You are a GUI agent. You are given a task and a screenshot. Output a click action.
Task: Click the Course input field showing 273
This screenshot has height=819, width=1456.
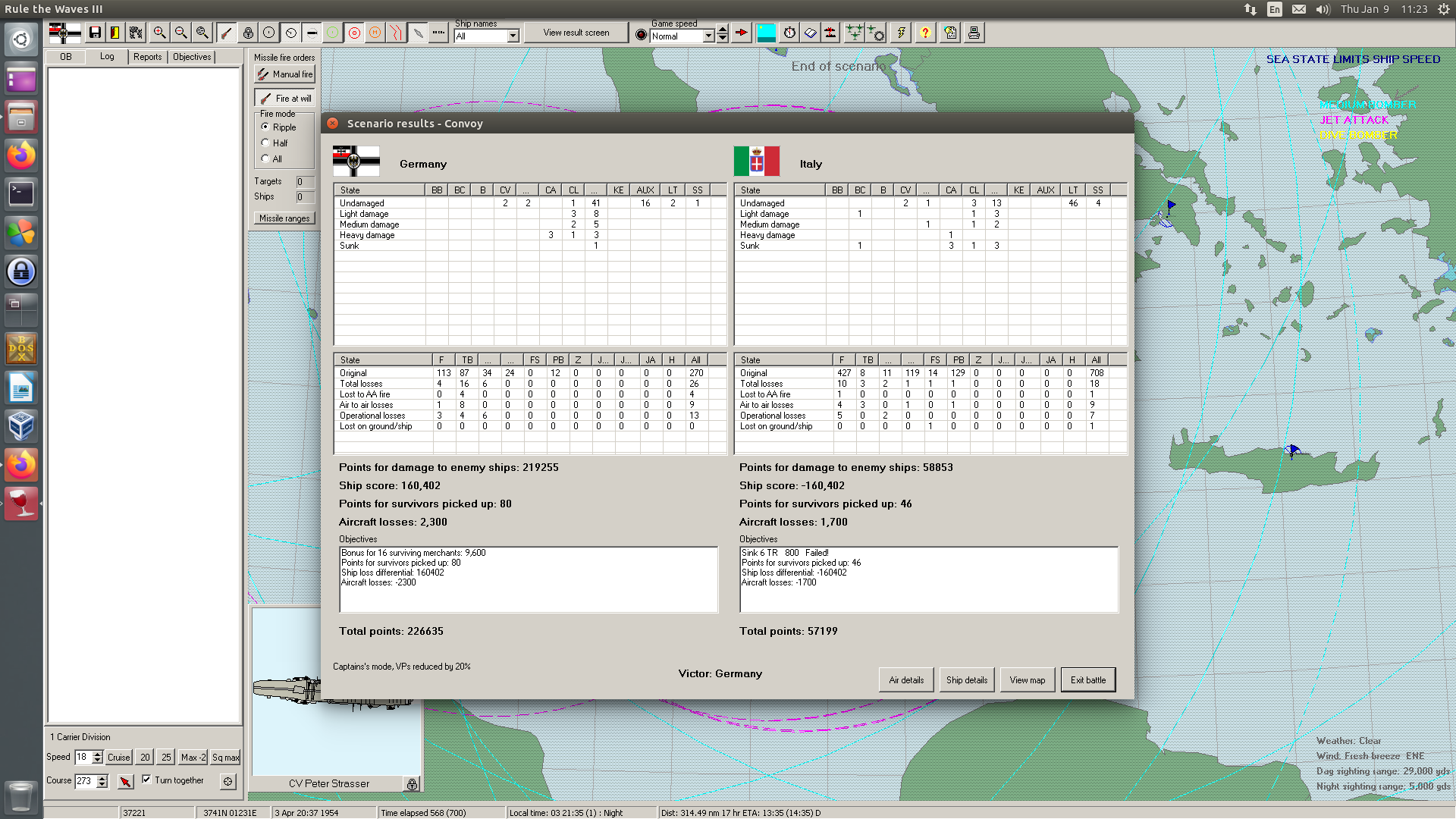click(86, 781)
